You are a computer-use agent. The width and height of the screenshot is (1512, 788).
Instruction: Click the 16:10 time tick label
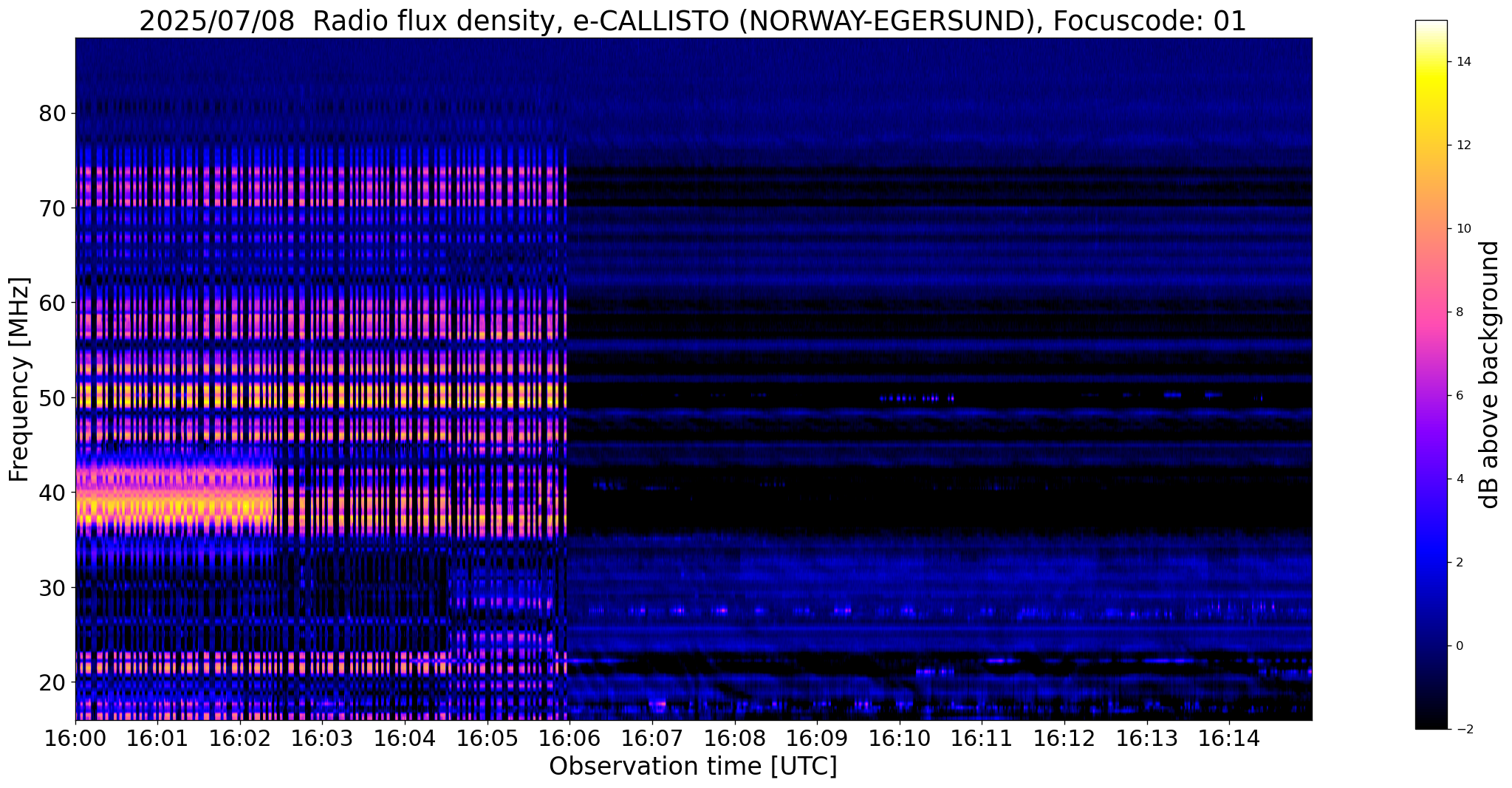[900, 738]
